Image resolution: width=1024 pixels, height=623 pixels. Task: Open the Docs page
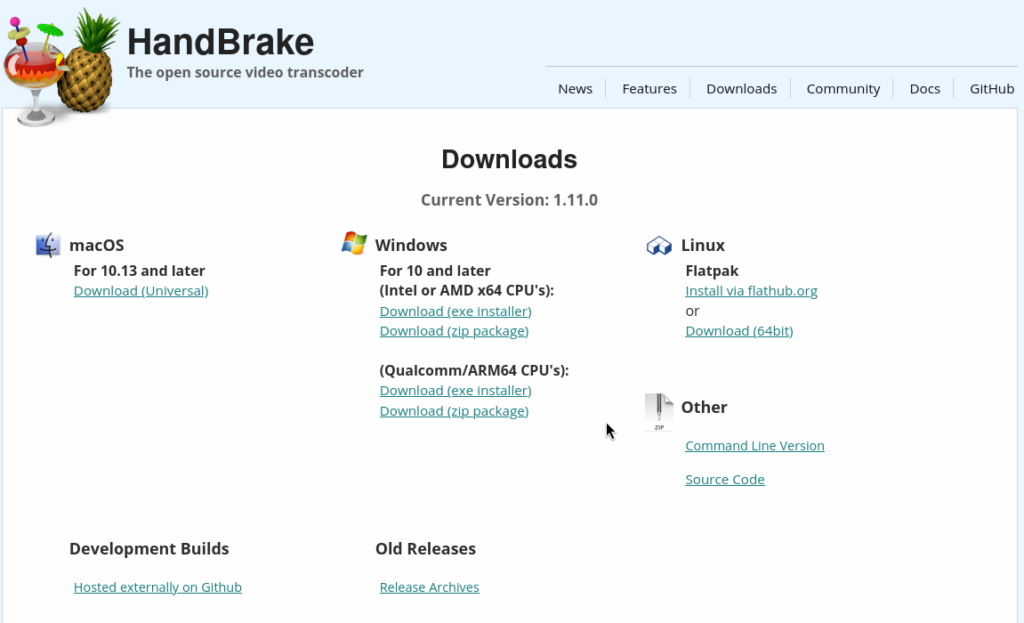[x=924, y=88]
